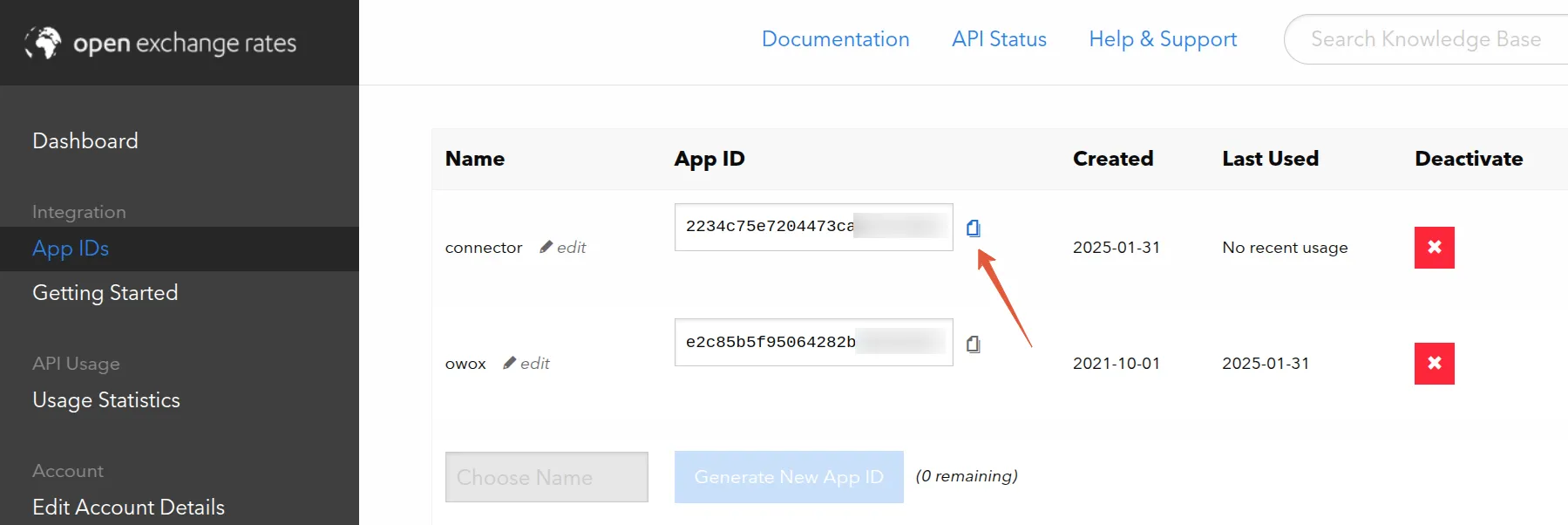This screenshot has width=1568, height=525.
Task: Copy the connector App ID to clipboard
Action: coord(974,228)
